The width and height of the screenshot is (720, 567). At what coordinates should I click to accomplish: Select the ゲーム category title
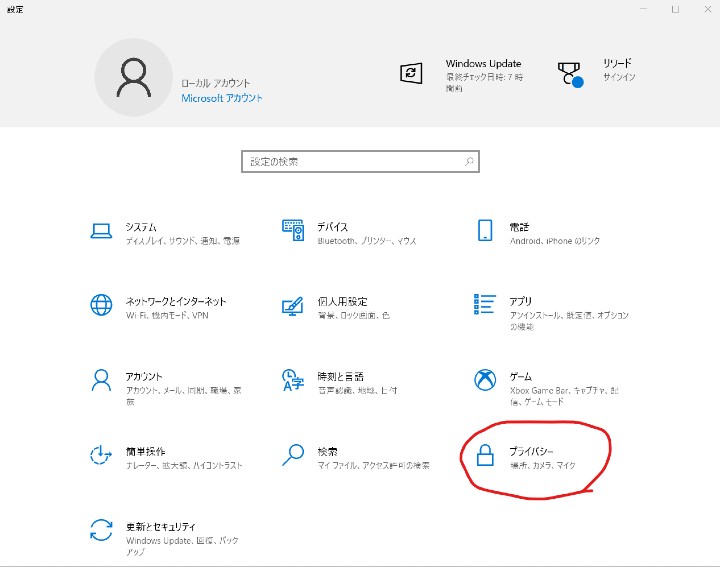[521, 376]
